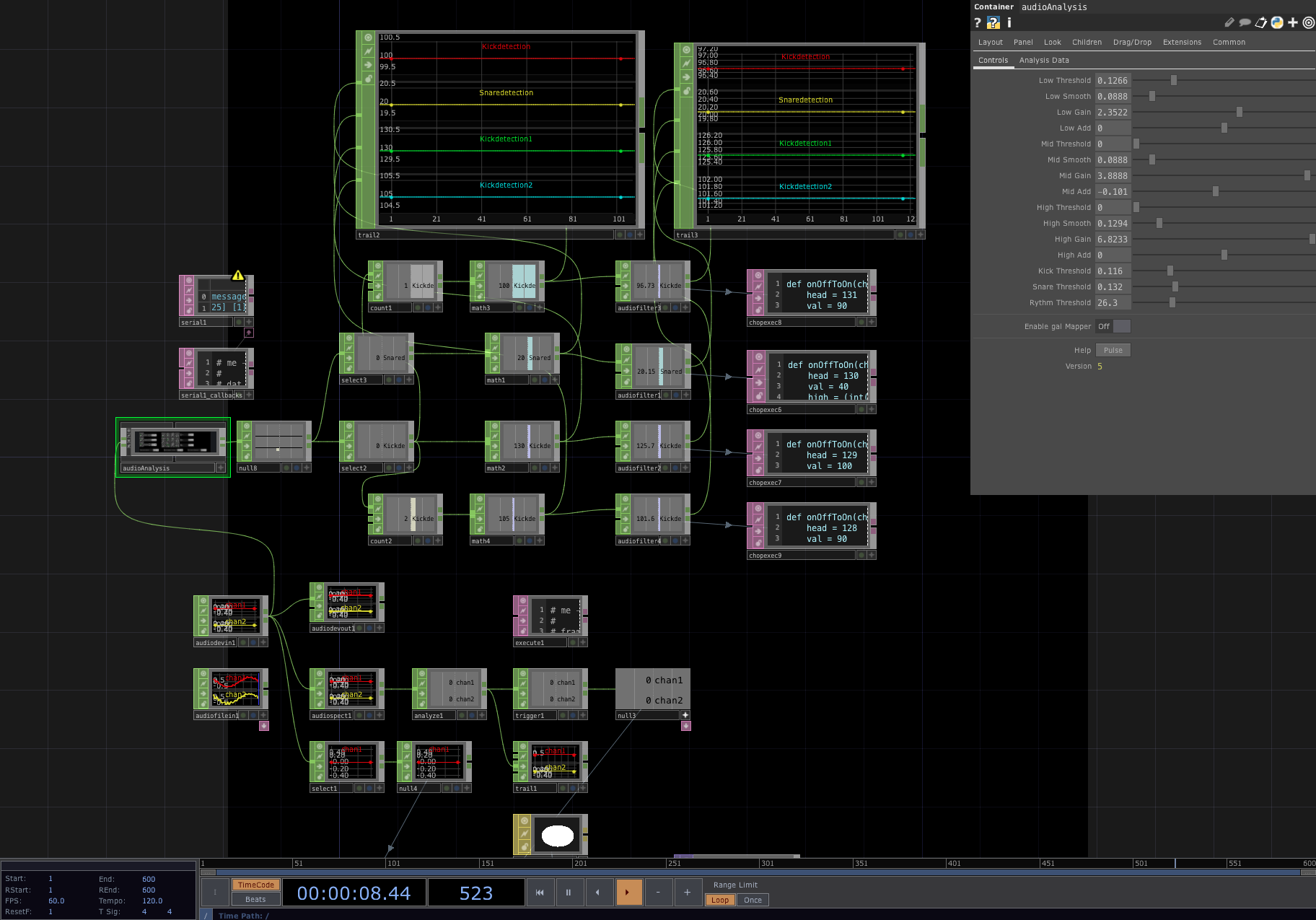This screenshot has width=1316, height=920.
Task: Expand parameters with the plus icon
Action: coord(1293,23)
